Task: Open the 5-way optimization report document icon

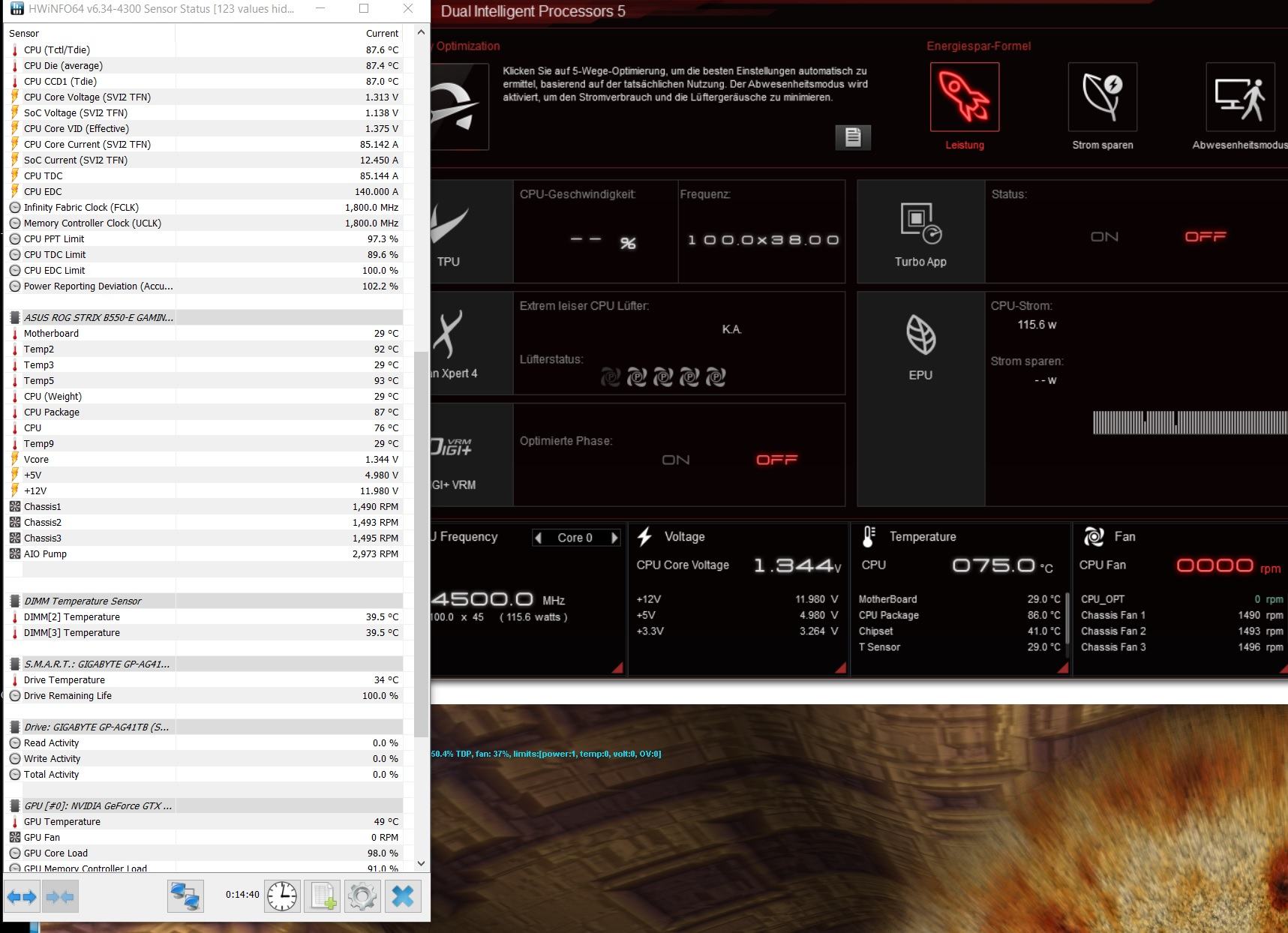Action: pyautogui.click(x=853, y=137)
